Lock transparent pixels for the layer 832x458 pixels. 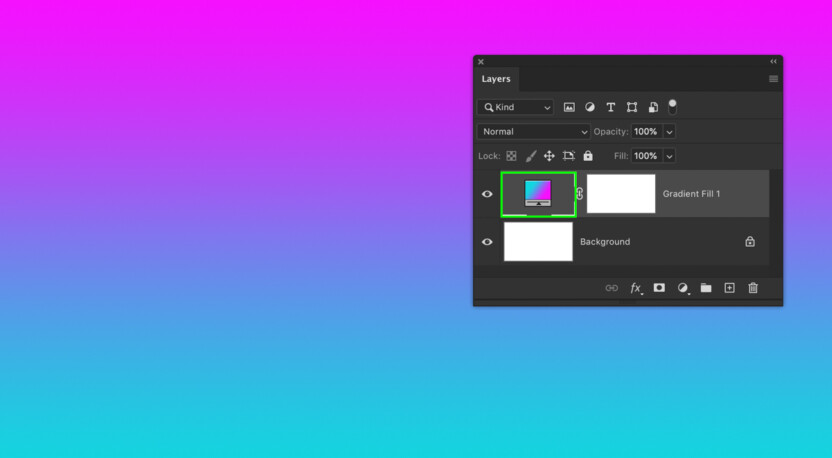pyautogui.click(x=511, y=156)
